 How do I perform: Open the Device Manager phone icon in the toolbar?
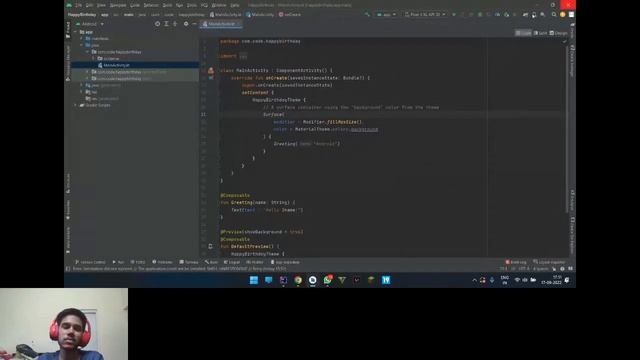click(534, 14)
